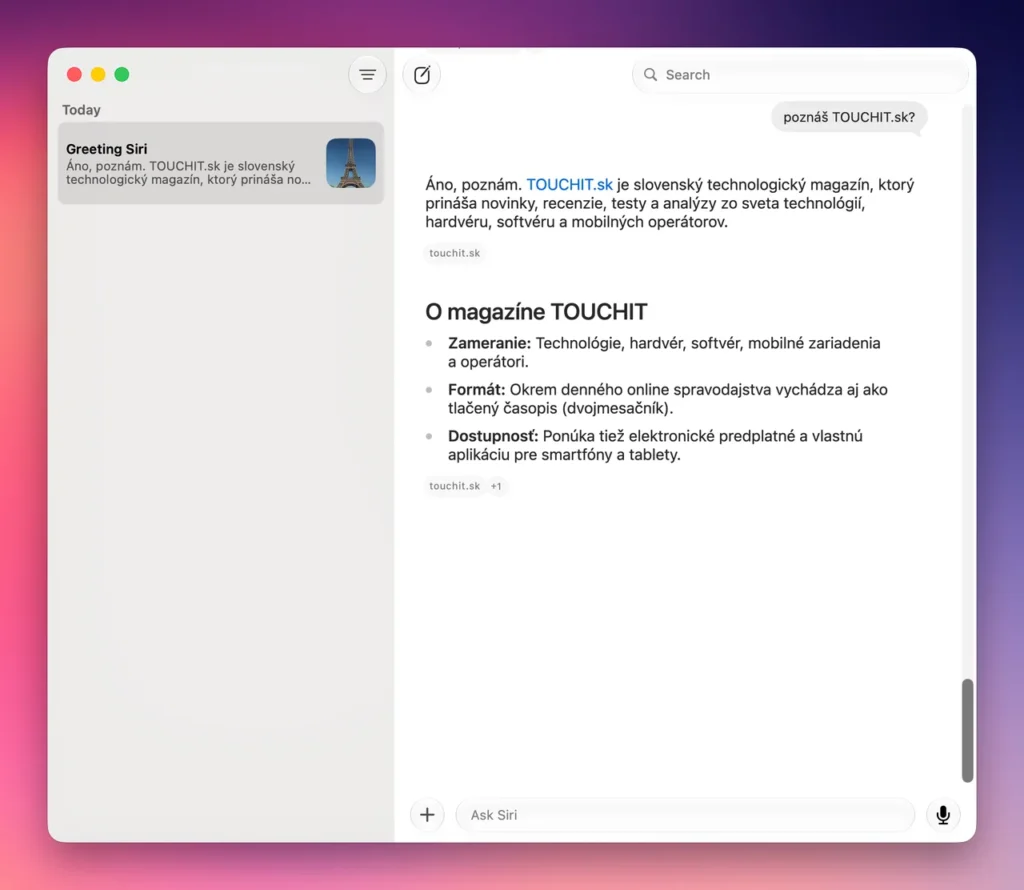Minimize the window with yellow button
The width and height of the screenshot is (1024, 890).
click(x=98, y=74)
